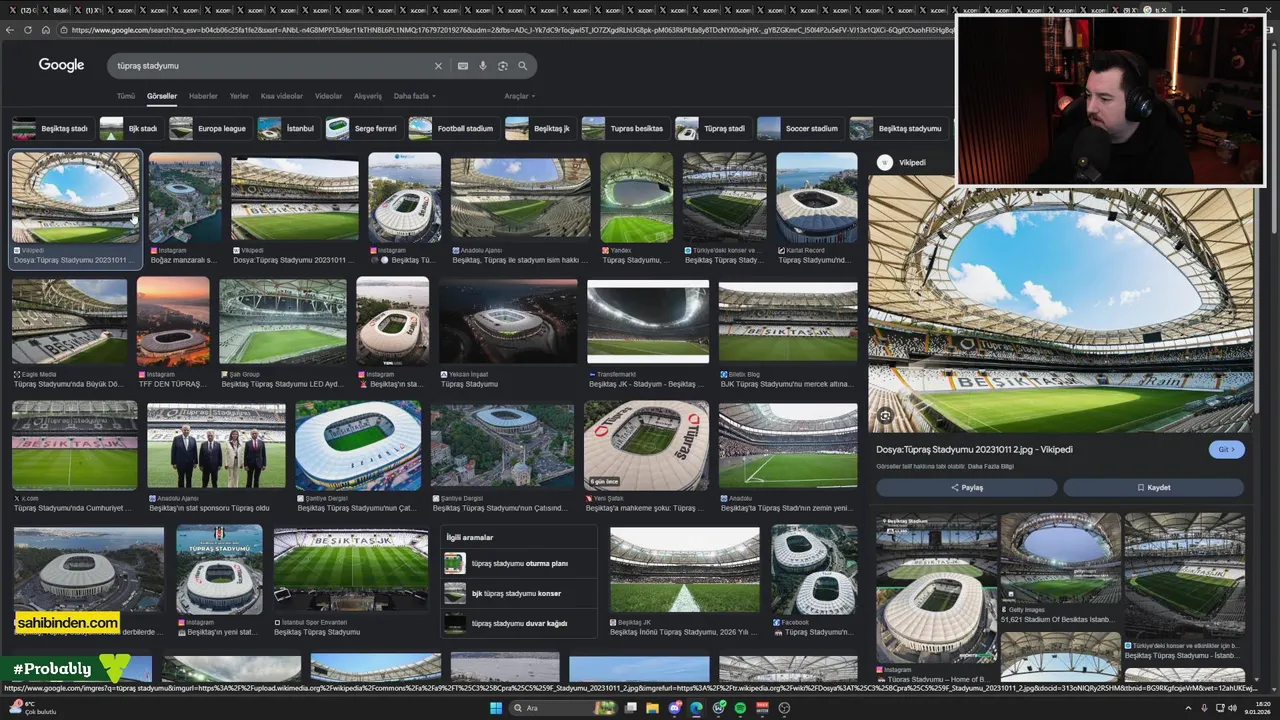The width and height of the screenshot is (1280, 720).
Task: Select the Görseller tab
Action: click(161, 97)
